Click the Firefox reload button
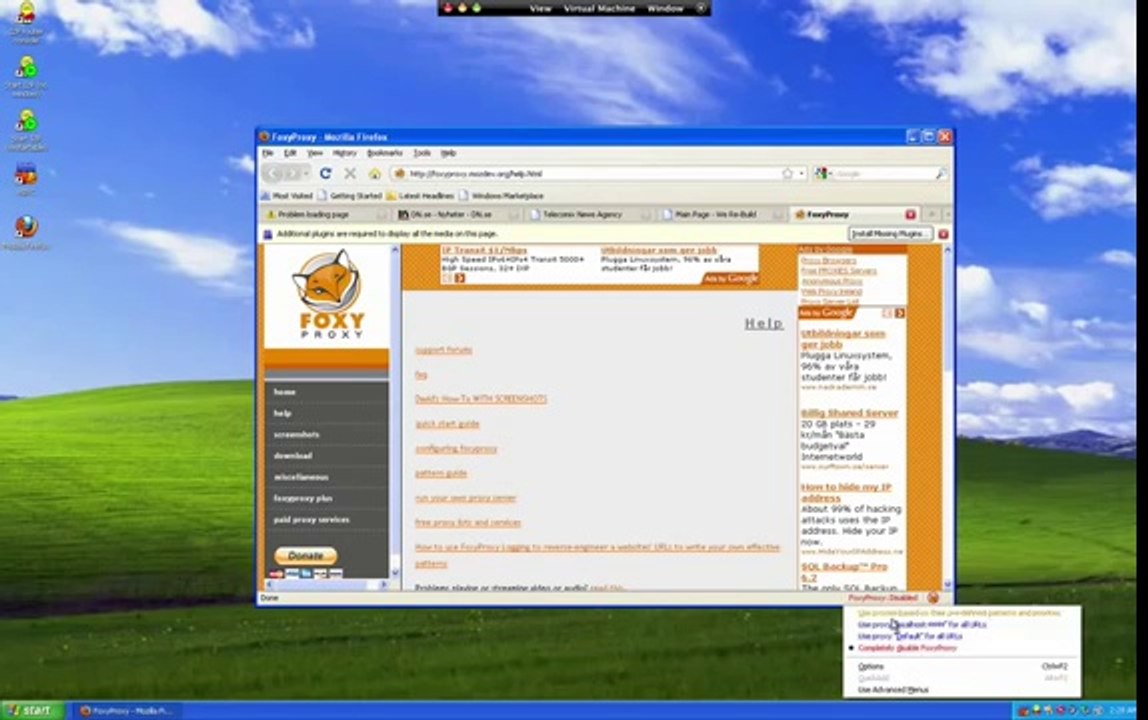 325,174
